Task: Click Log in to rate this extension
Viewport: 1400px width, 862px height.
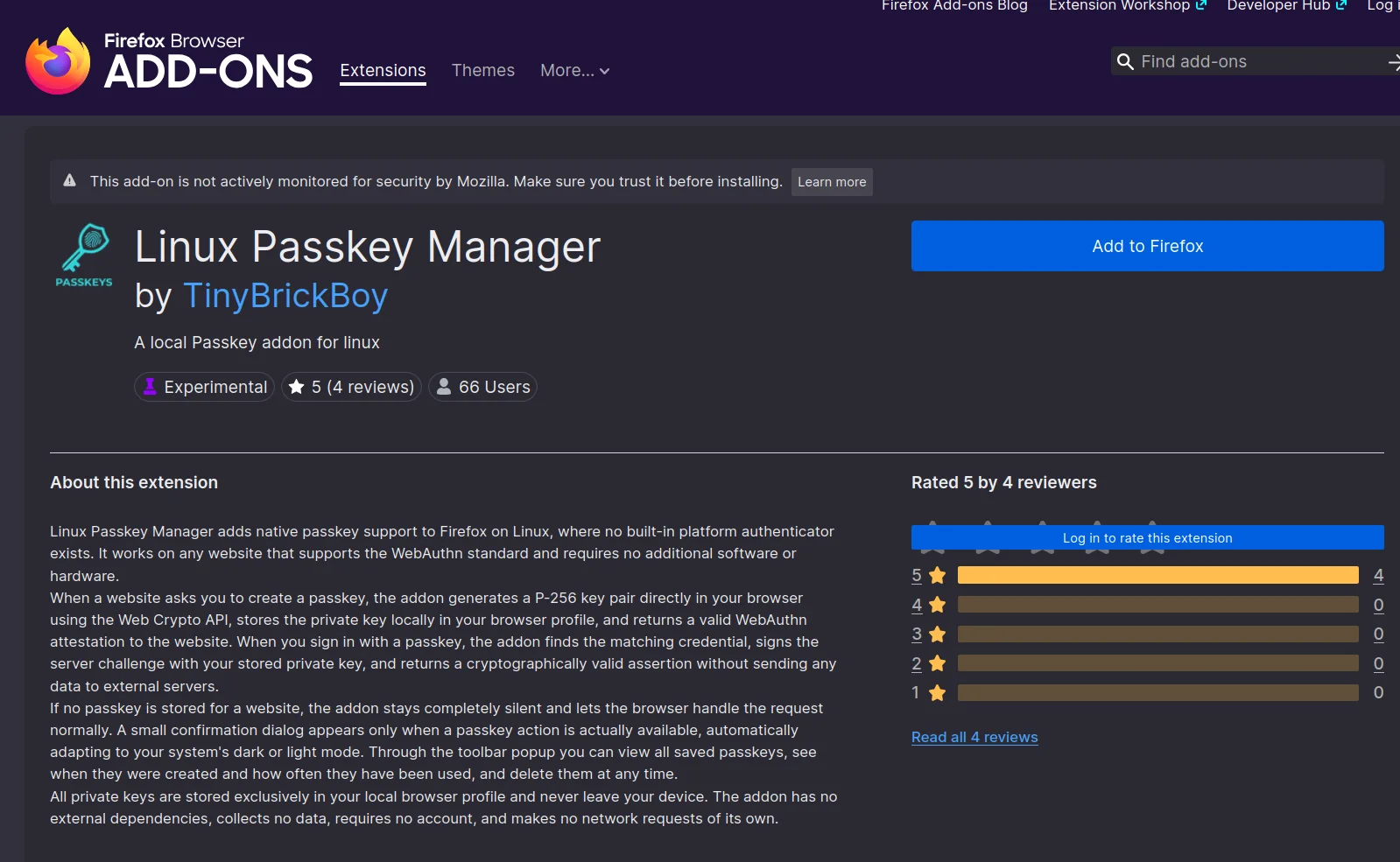Action: (x=1147, y=537)
